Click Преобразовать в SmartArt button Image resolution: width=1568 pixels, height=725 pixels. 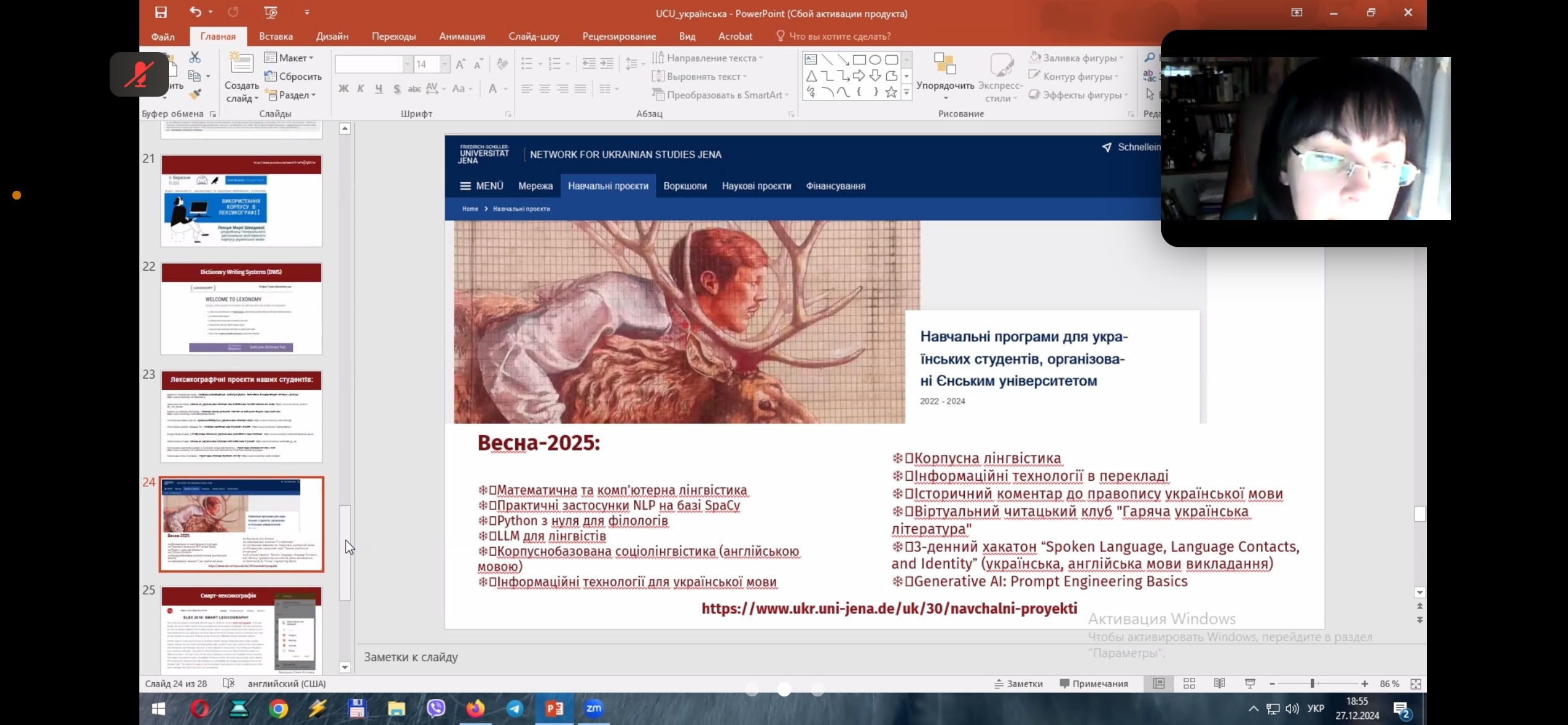coord(721,95)
